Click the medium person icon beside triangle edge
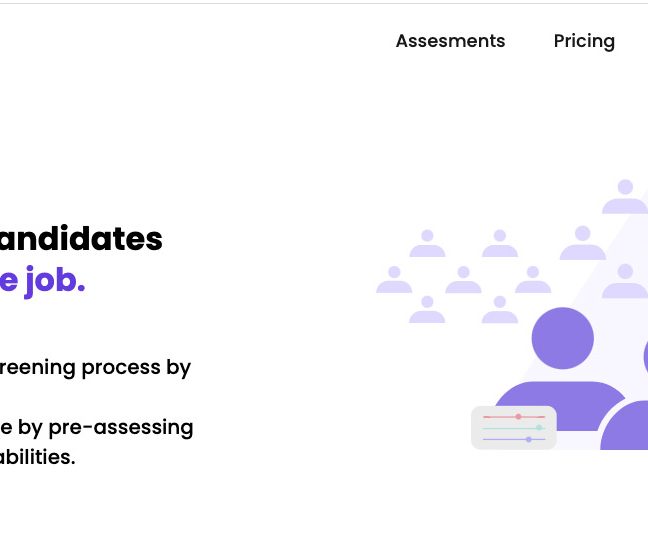This screenshot has width=648, height=551. tap(583, 243)
